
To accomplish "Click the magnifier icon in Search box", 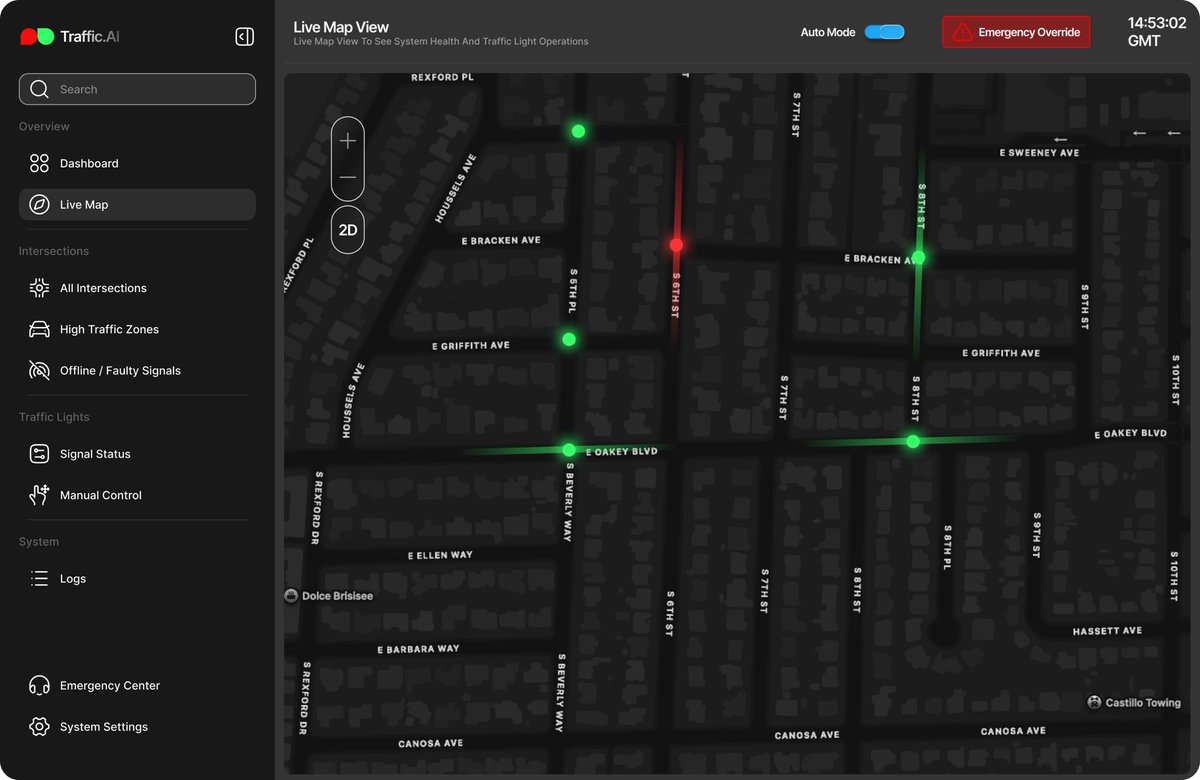I will tap(39, 89).
